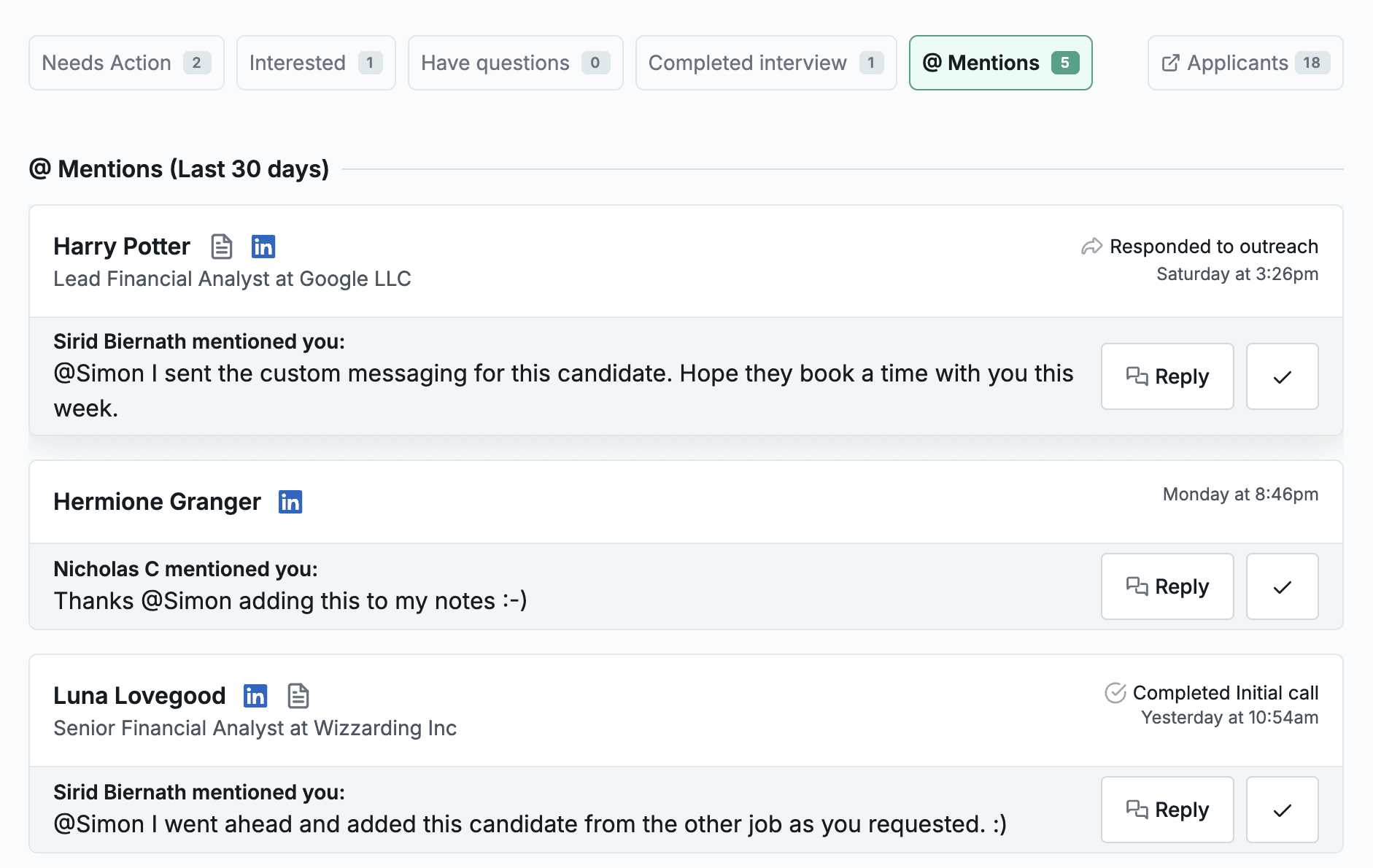Viewport: 1373px width, 868px height.
Task: Open Luna Lovegood's resume document icon
Action: [298, 696]
